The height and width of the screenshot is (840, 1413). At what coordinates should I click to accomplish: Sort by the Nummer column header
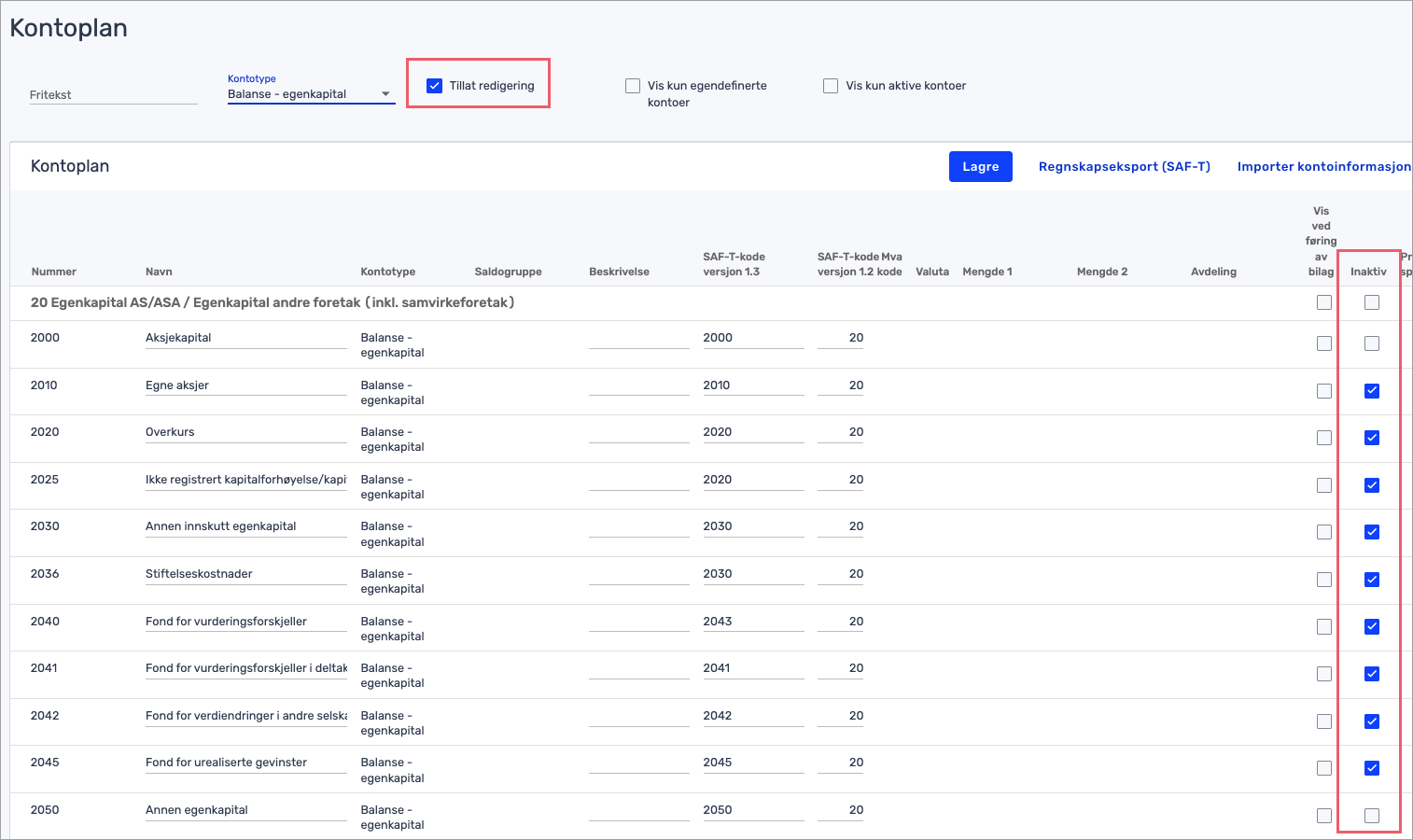click(54, 272)
